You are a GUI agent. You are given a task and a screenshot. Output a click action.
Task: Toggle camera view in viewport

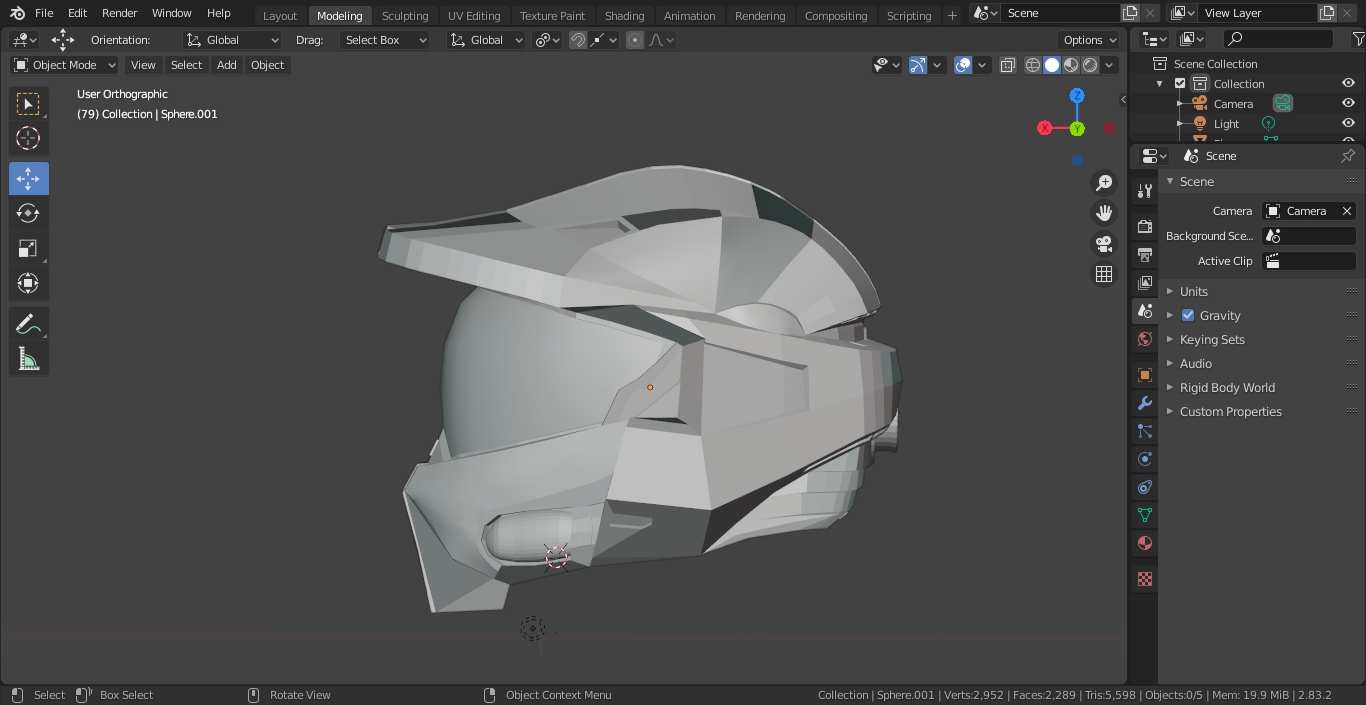(1104, 244)
